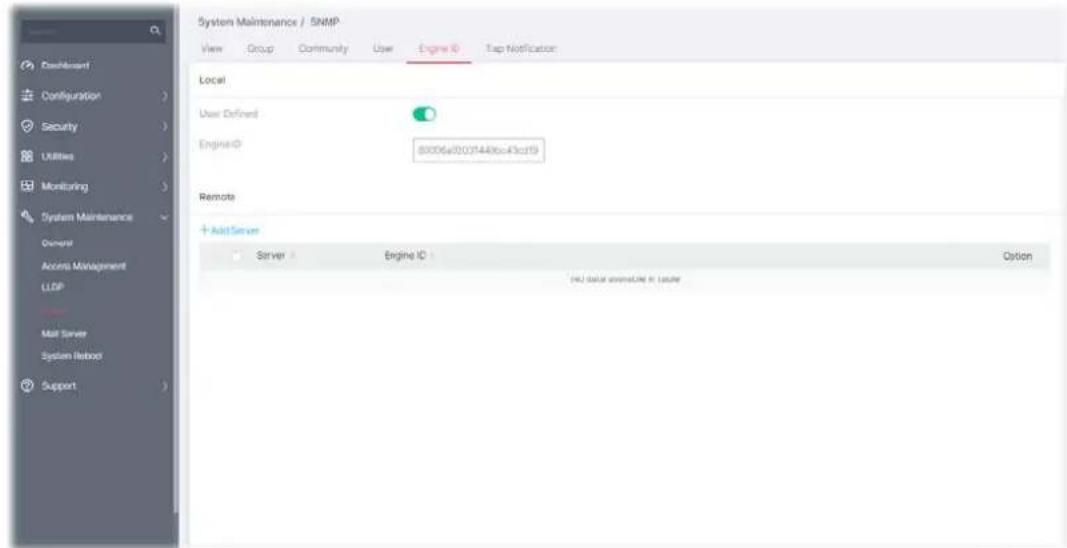Expand the Support menu chevron

click(164, 386)
